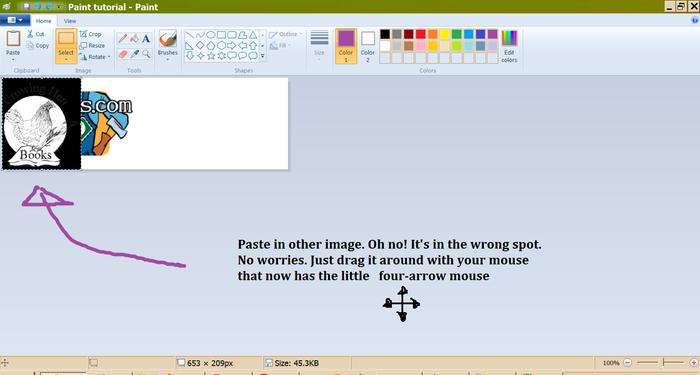
Task: Choose the Rounded rectangle shape
Action: [x=232, y=35]
